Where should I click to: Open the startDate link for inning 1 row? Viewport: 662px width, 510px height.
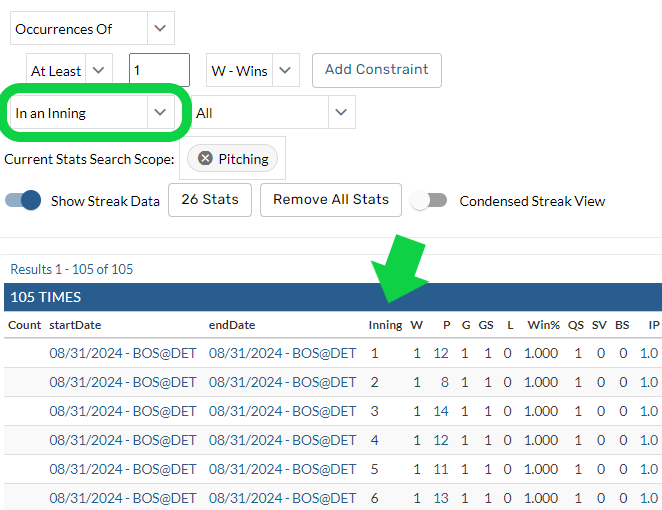pos(122,353)
